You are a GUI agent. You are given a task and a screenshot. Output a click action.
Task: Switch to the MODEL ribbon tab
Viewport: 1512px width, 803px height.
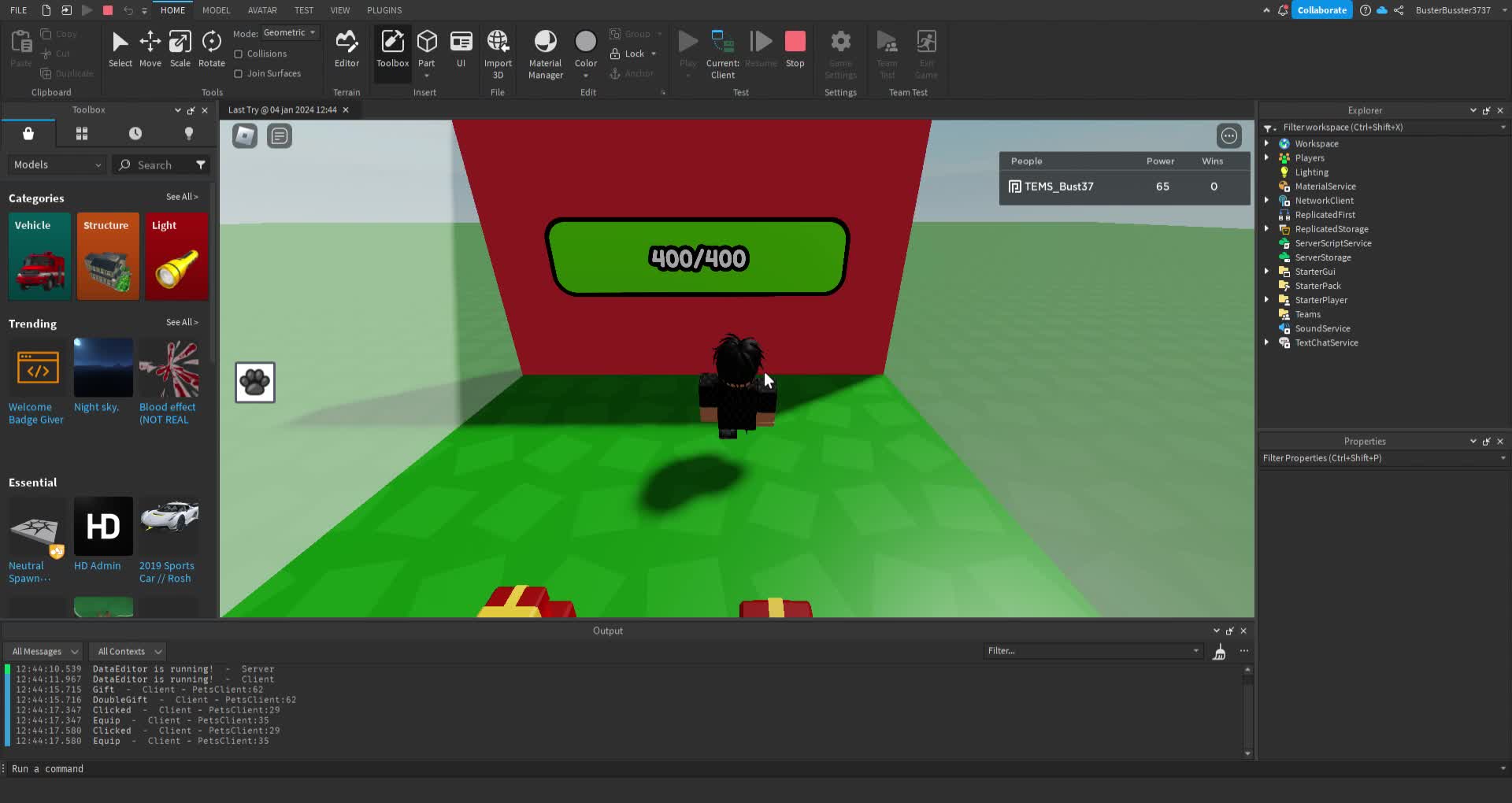click(x=216, y=10)
